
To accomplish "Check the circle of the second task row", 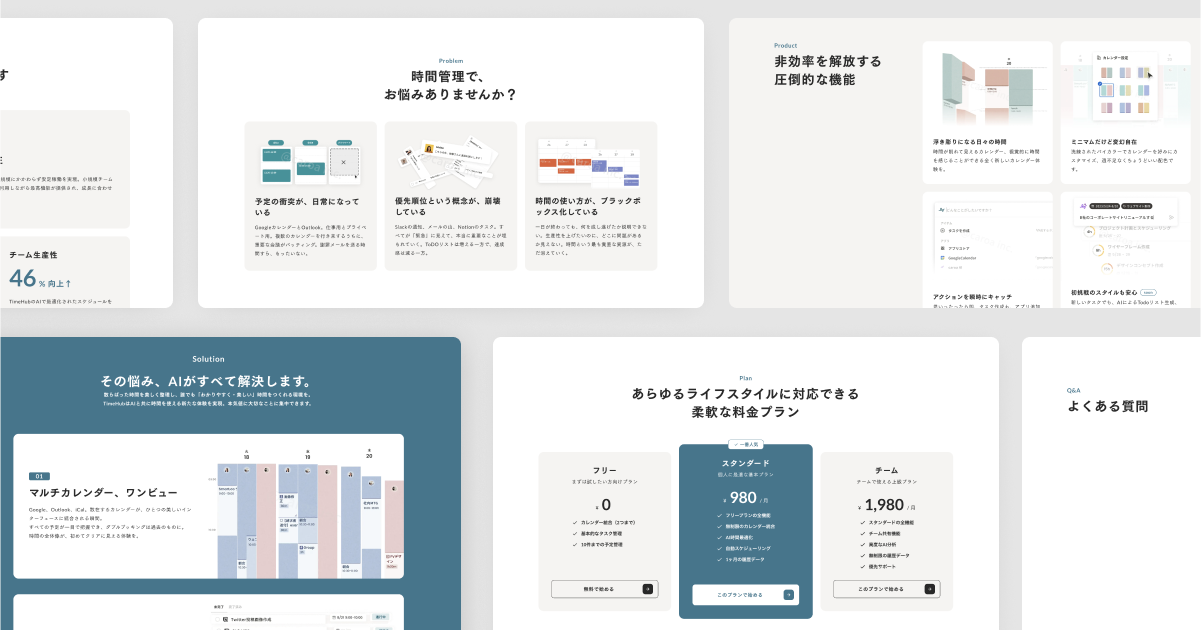I will [x=218, y=628].
